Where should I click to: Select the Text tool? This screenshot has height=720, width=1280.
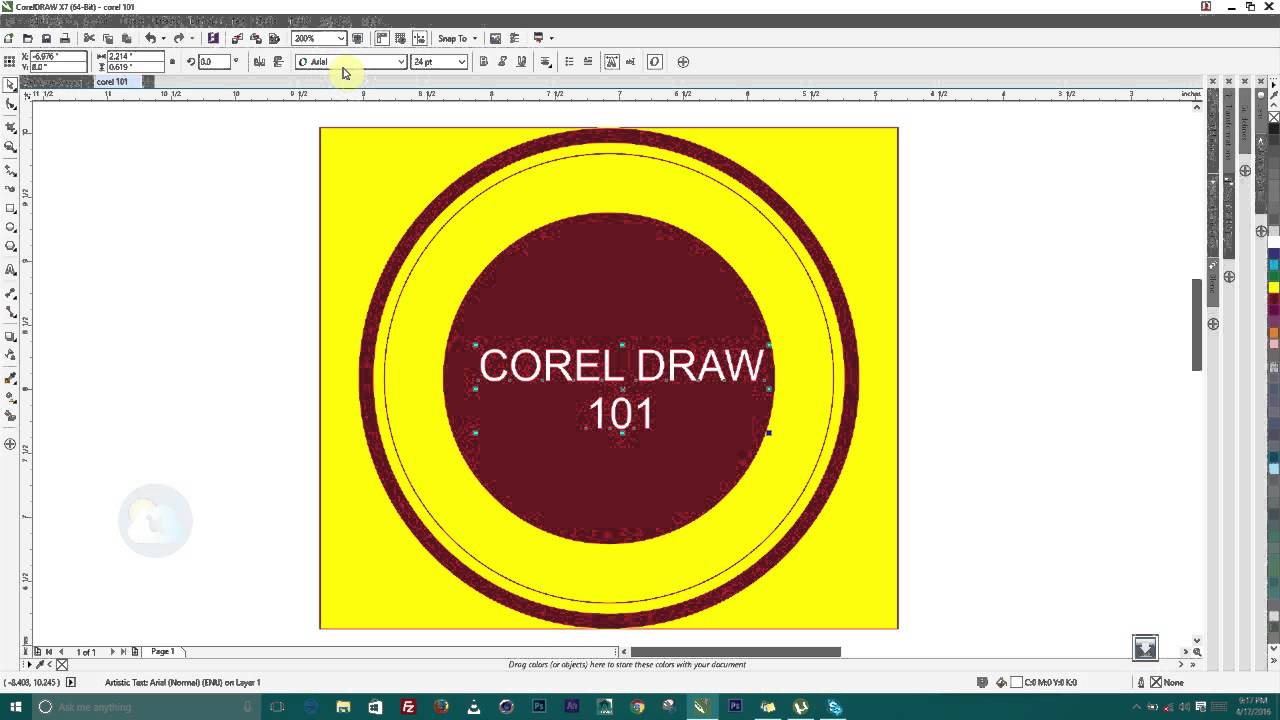click(11, 270)
